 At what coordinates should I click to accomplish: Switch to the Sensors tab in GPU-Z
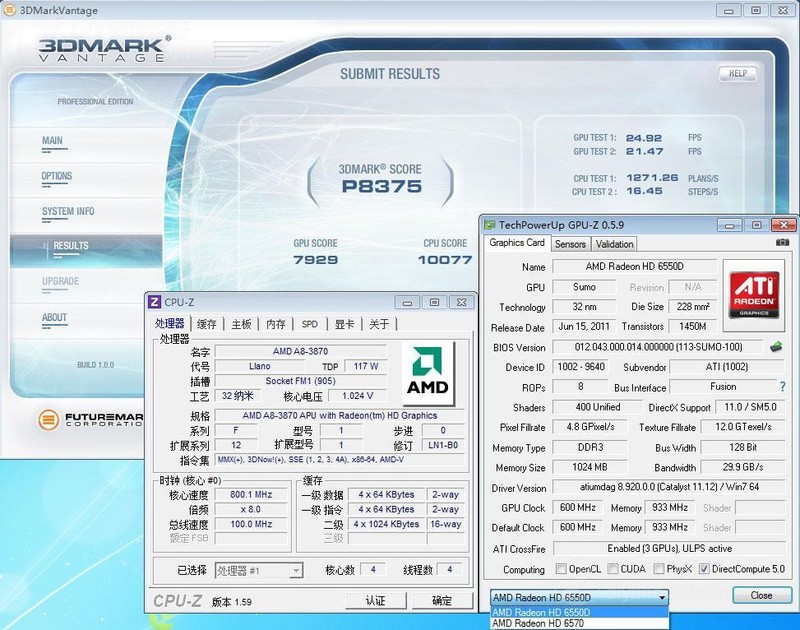click(x=570, y=244)
